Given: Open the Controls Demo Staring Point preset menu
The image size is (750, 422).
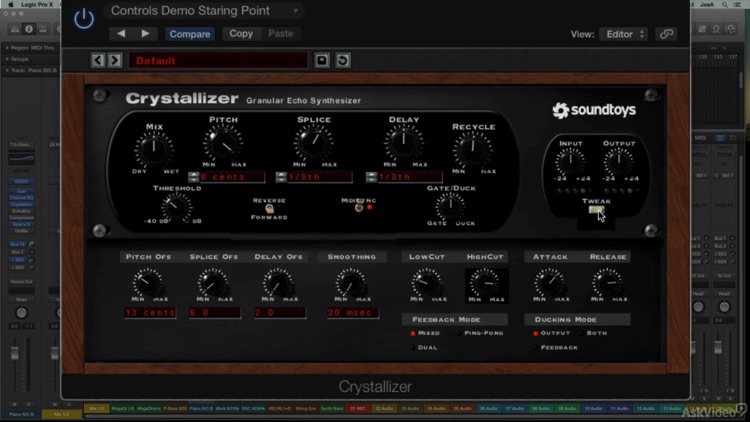Looking at the screenshot, I should tap(204, 11).
